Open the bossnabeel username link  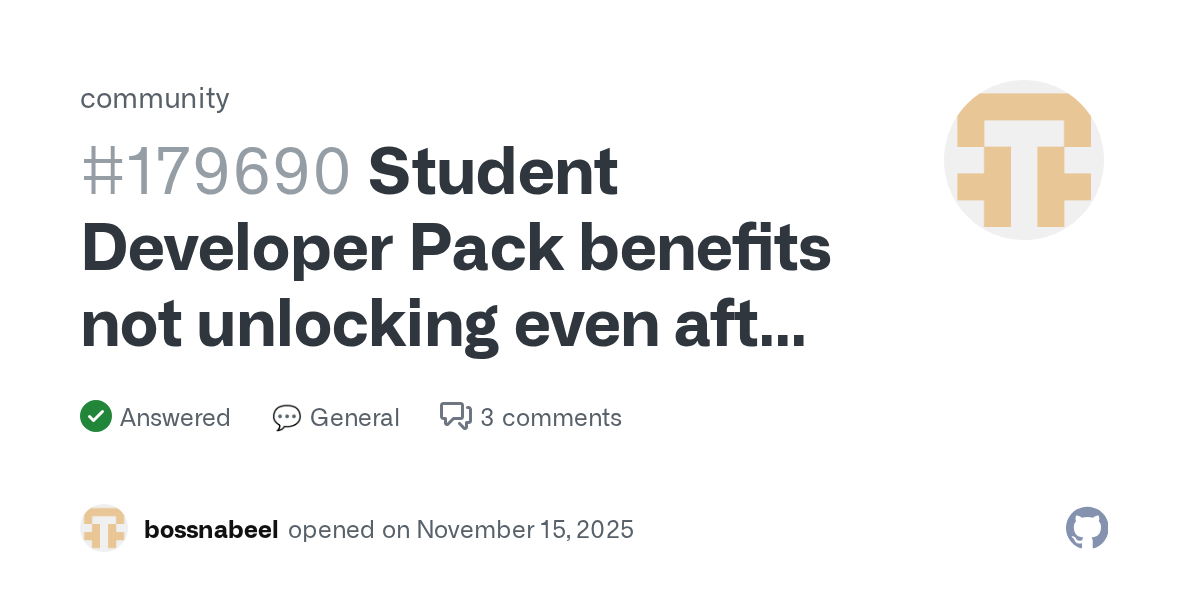(x=211, y=529)
